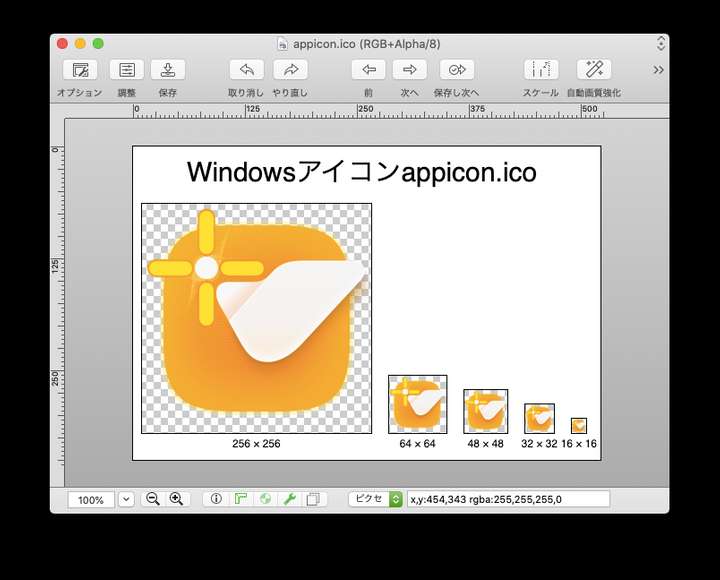This screenshot has width=720, height=580.
Task: Click the 保存 save icon
Action: tap(168, 70)
